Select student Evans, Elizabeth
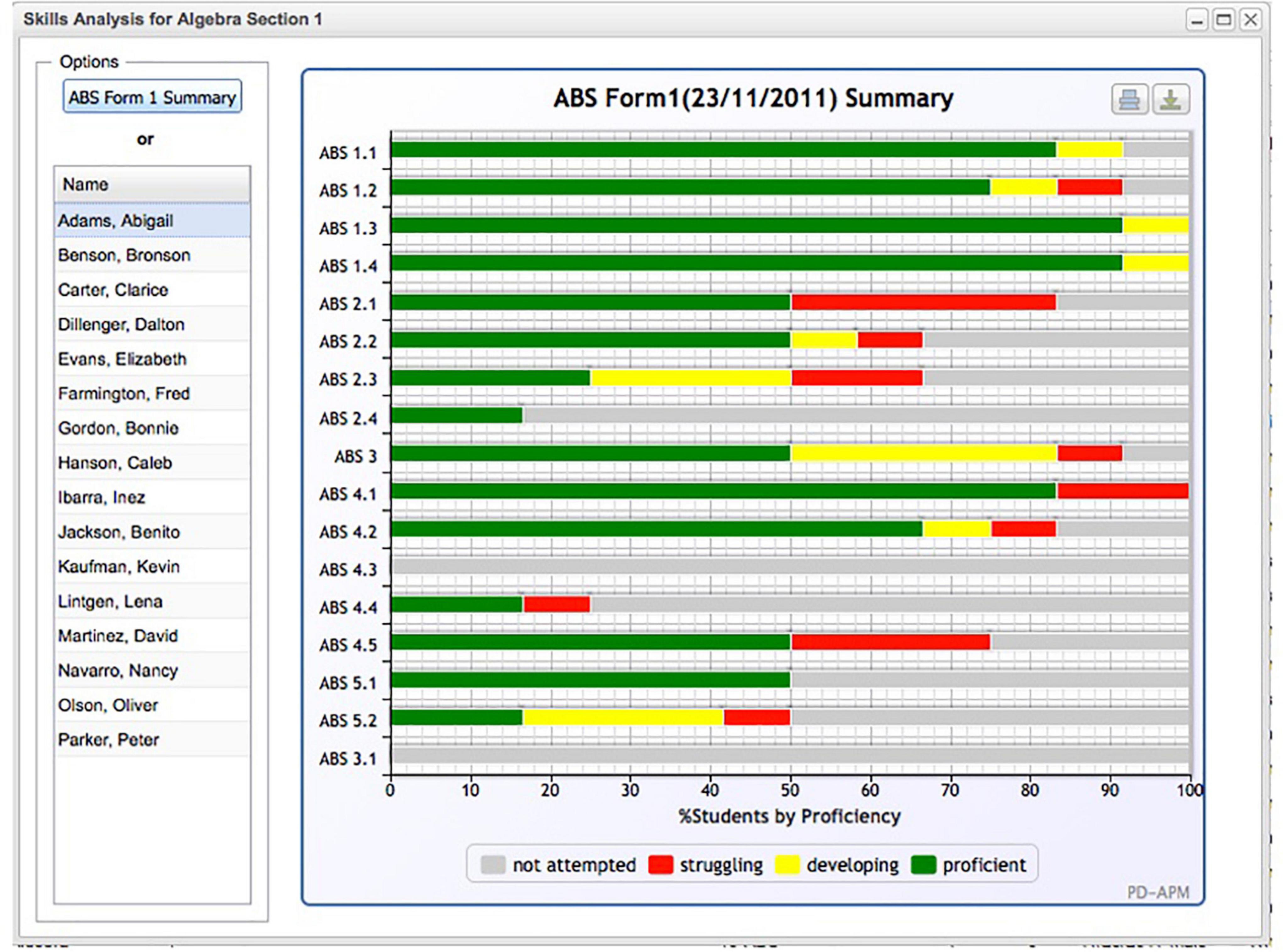Viewport: 1283px width, 952px height. [152, 358]
